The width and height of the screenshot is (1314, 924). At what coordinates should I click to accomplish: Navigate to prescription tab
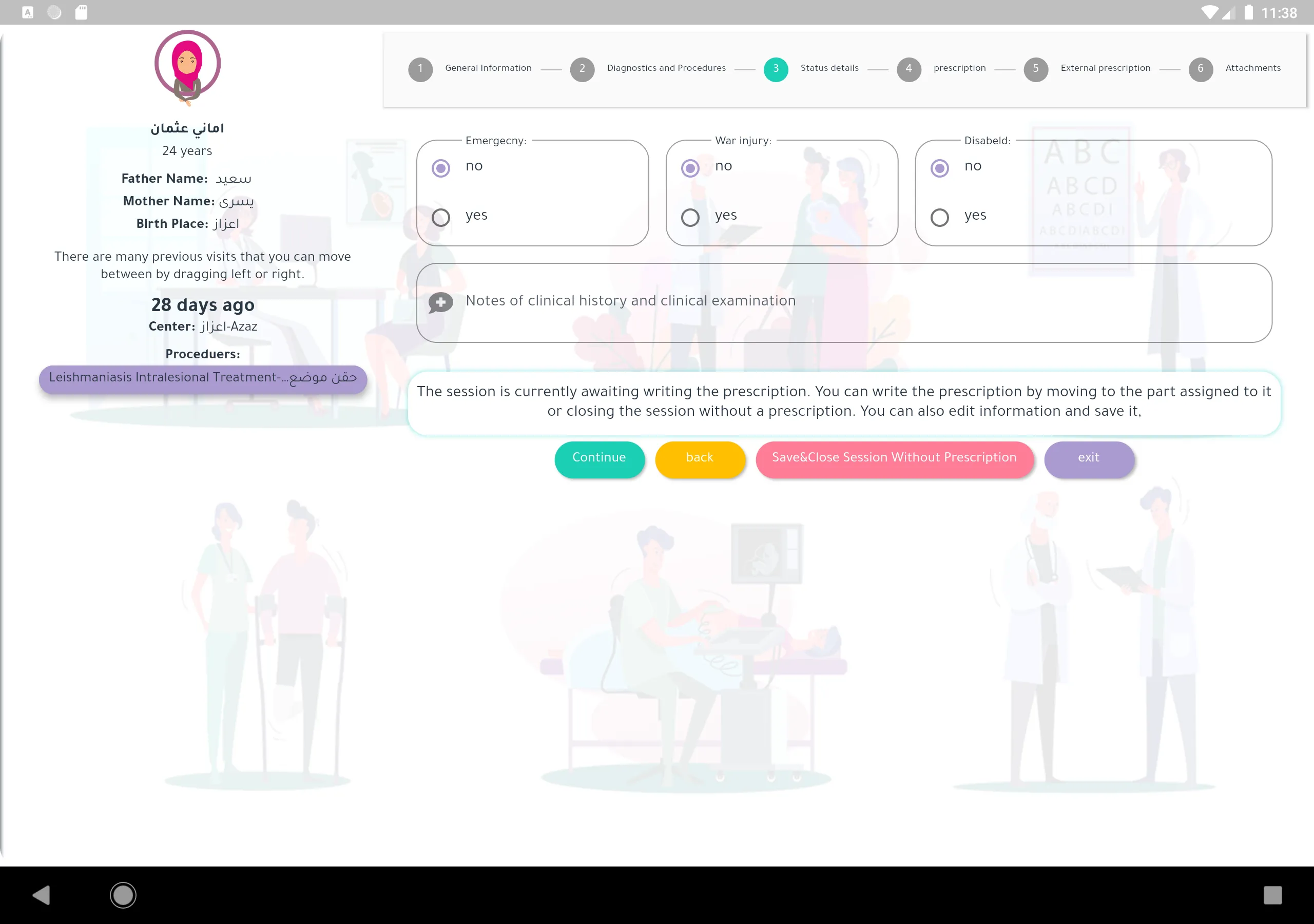958,68
